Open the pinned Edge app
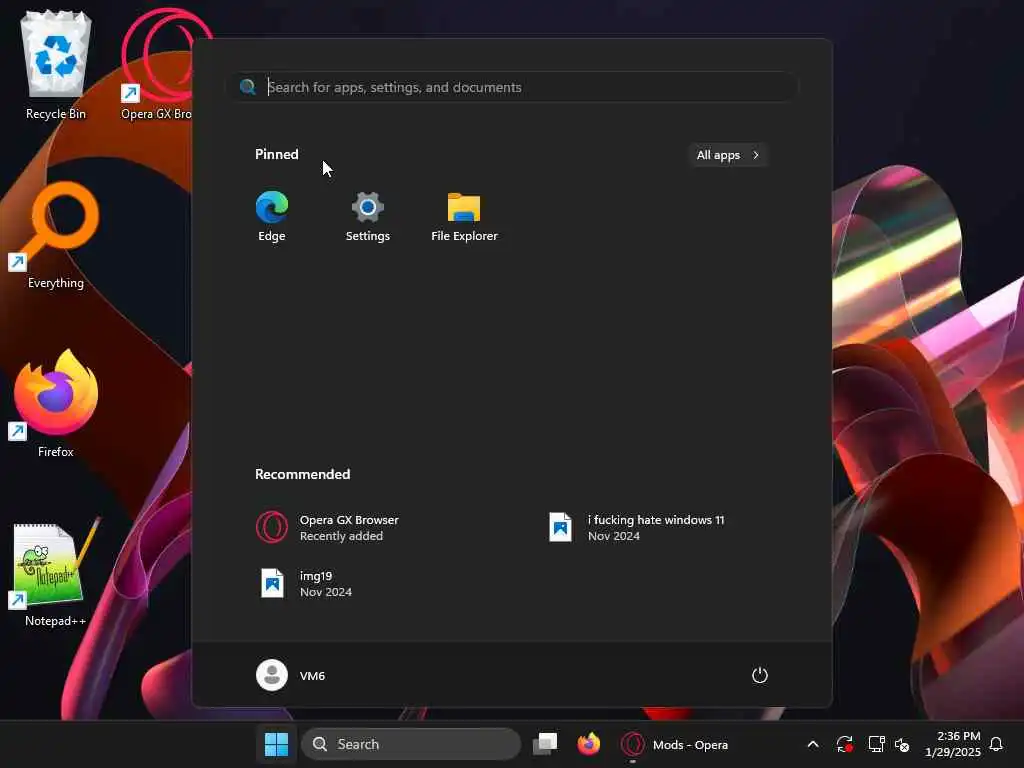 272,216
